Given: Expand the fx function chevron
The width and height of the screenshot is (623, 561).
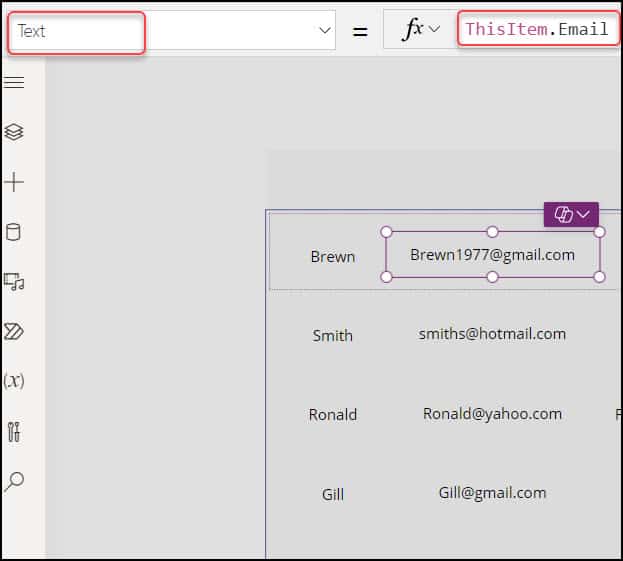Looking at the screenshot, I should [x=435, y=29].
